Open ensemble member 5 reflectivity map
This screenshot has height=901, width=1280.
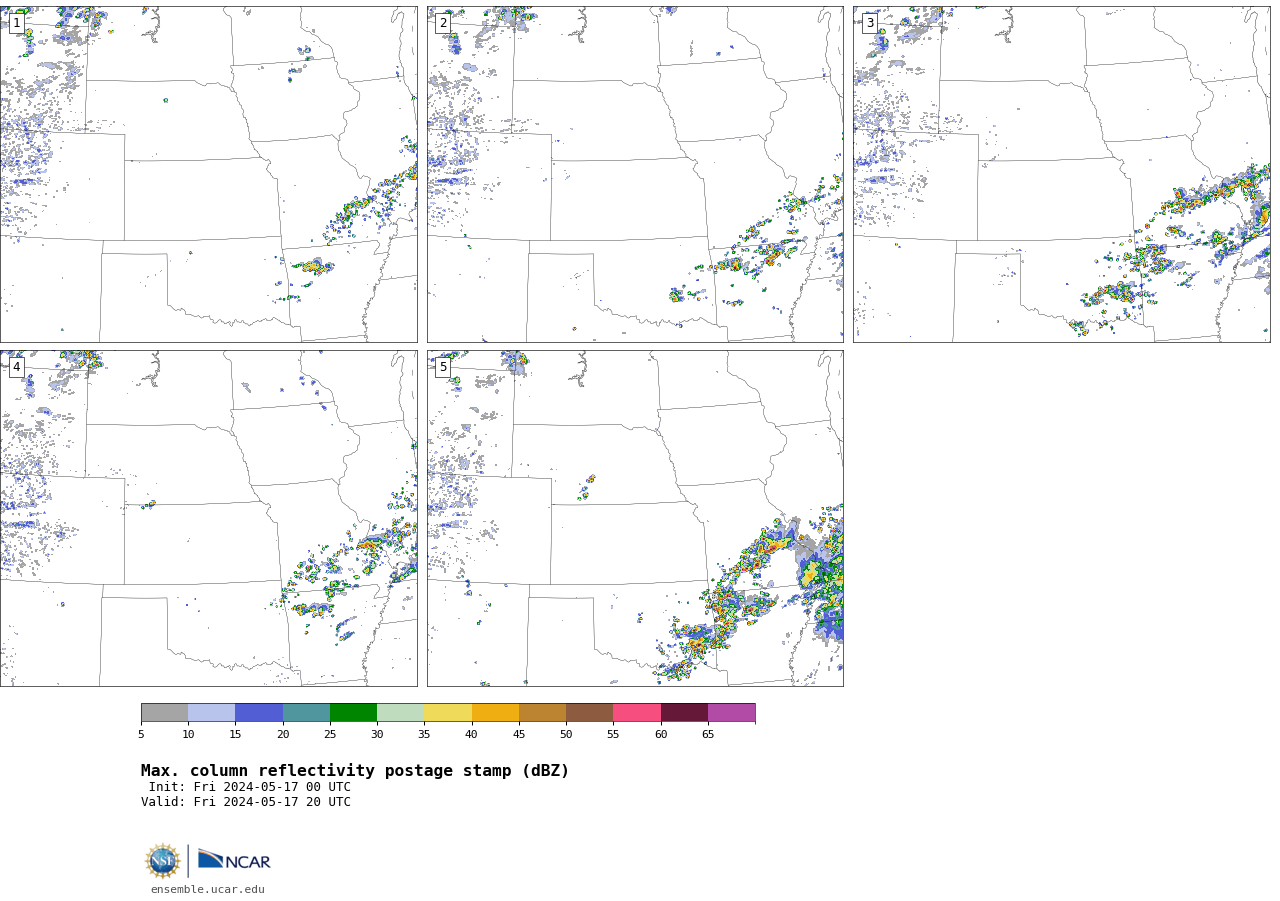tap(635, 518)
